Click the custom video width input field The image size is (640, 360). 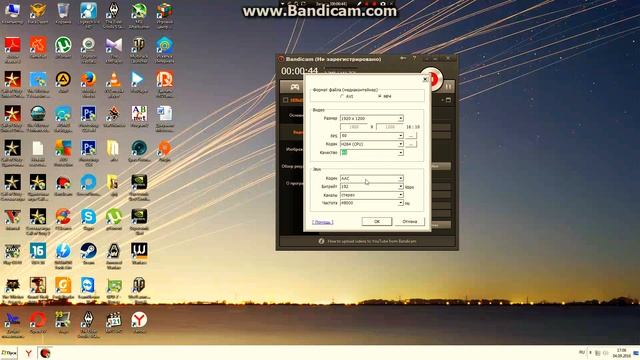pos(354,127)
